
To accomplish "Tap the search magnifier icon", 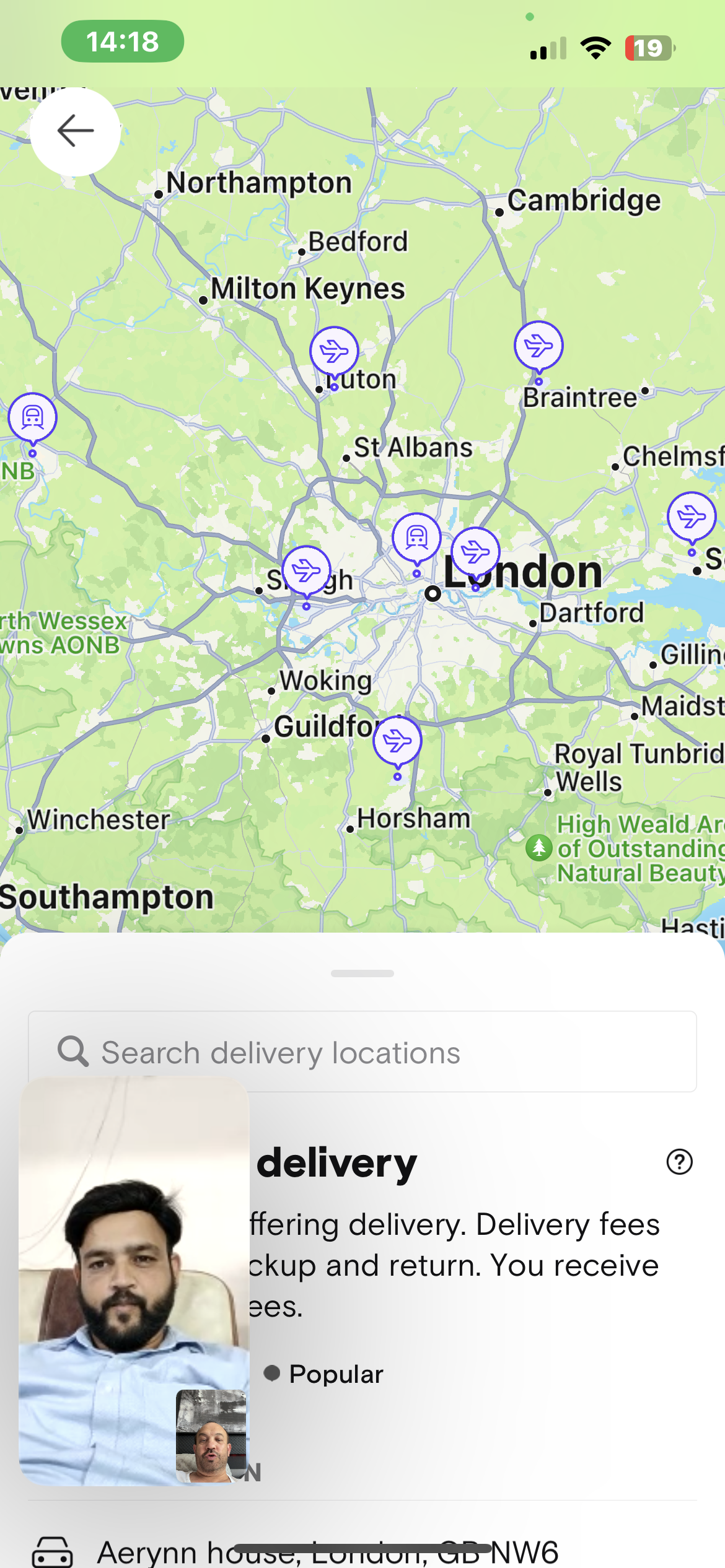I will 73,1052.
